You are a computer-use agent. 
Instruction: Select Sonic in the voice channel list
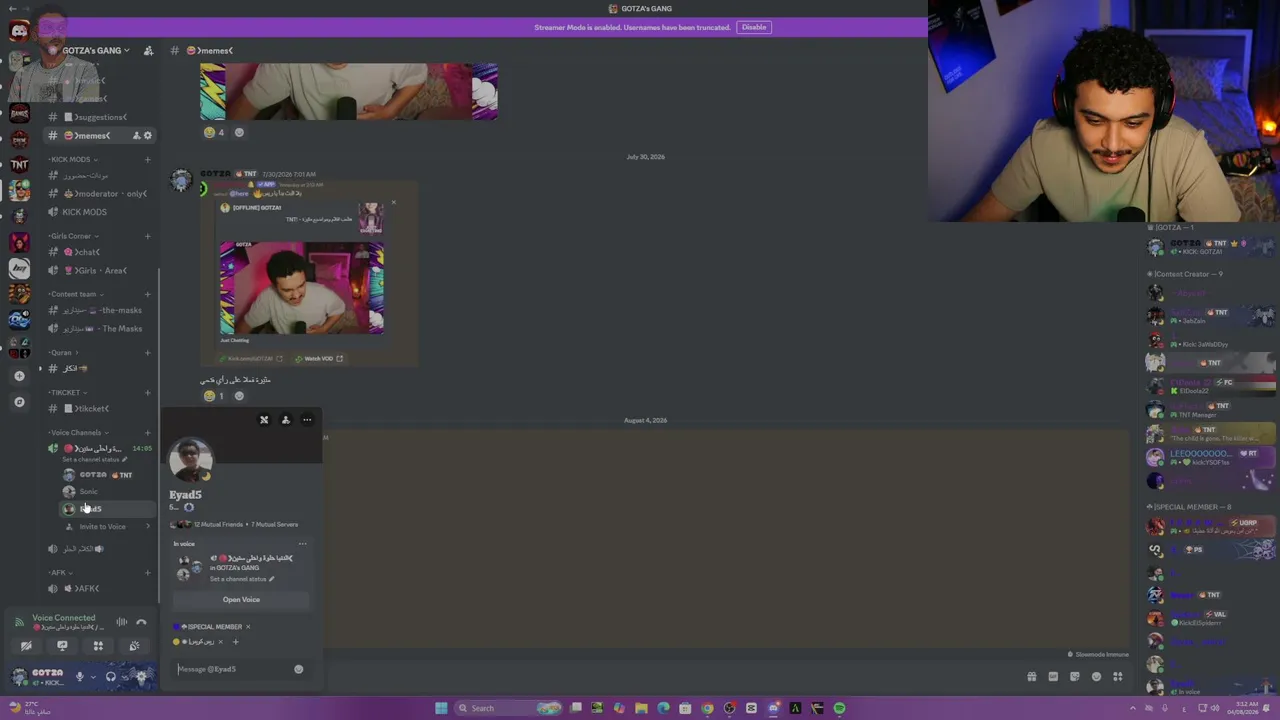[x=105, y=491]
